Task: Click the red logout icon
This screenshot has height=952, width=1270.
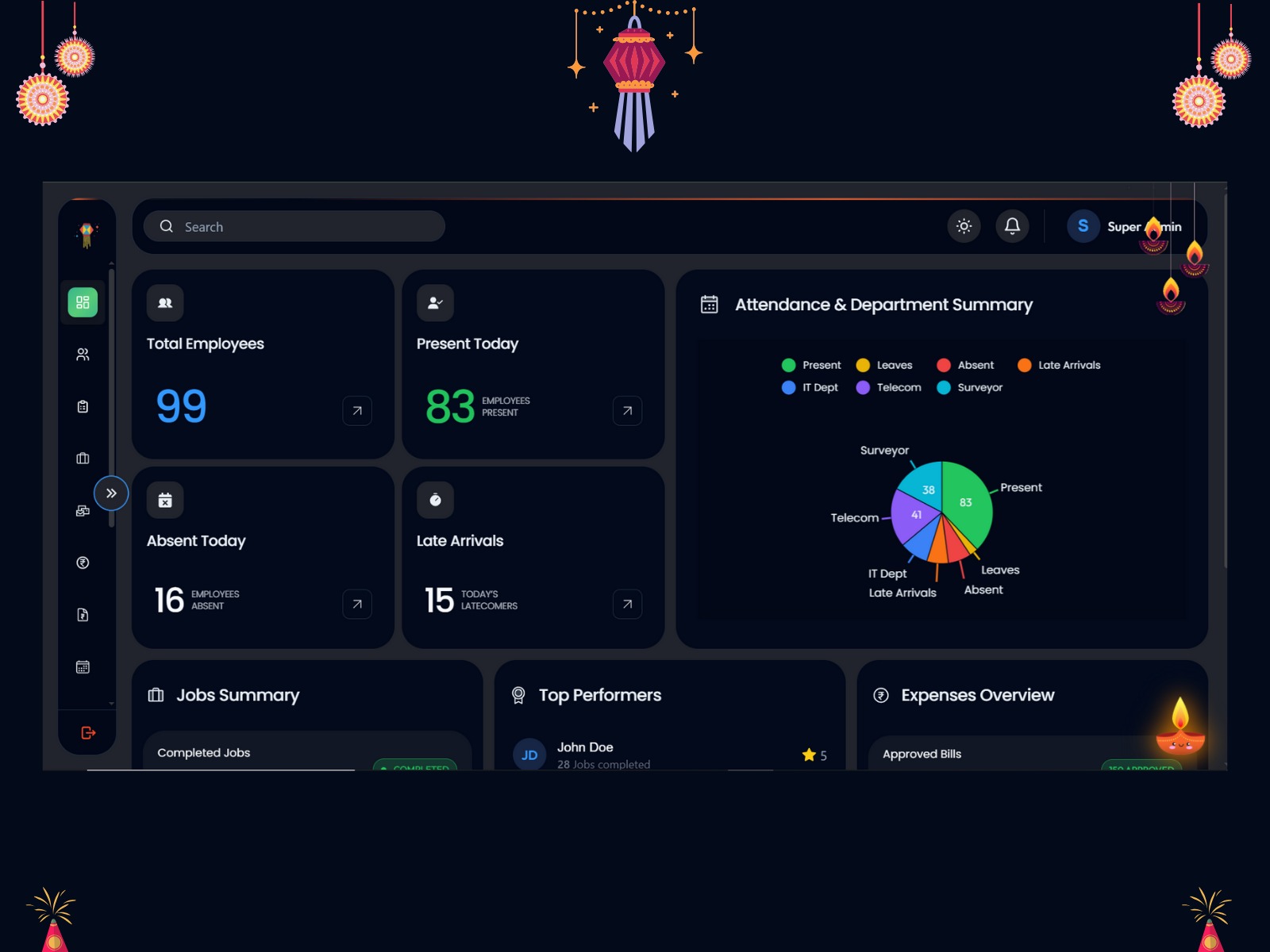Action: pos(88,733)
